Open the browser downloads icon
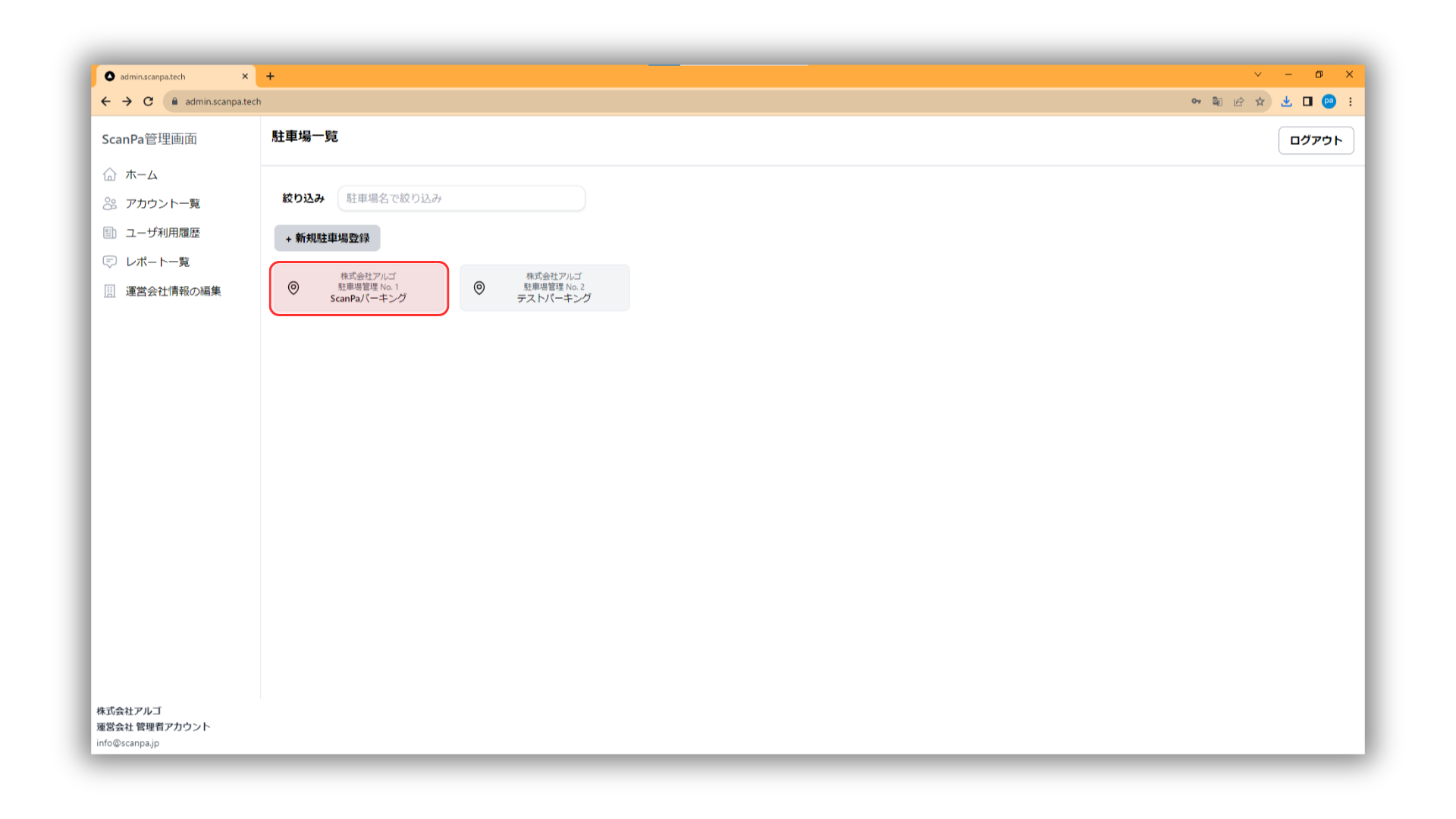 click(x=1286, y=102)
